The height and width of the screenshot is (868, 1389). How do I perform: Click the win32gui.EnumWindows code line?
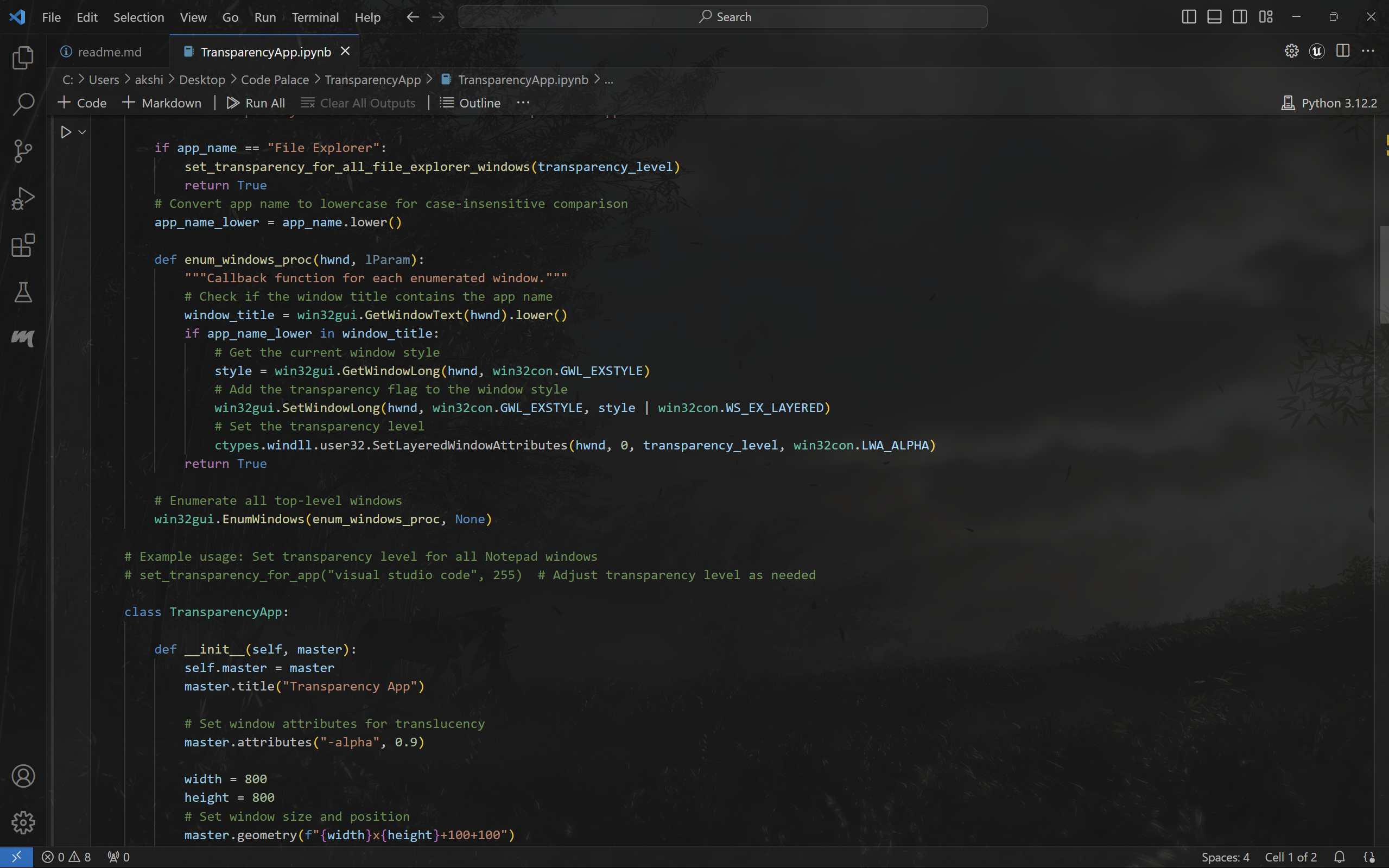tap(323, 519)
